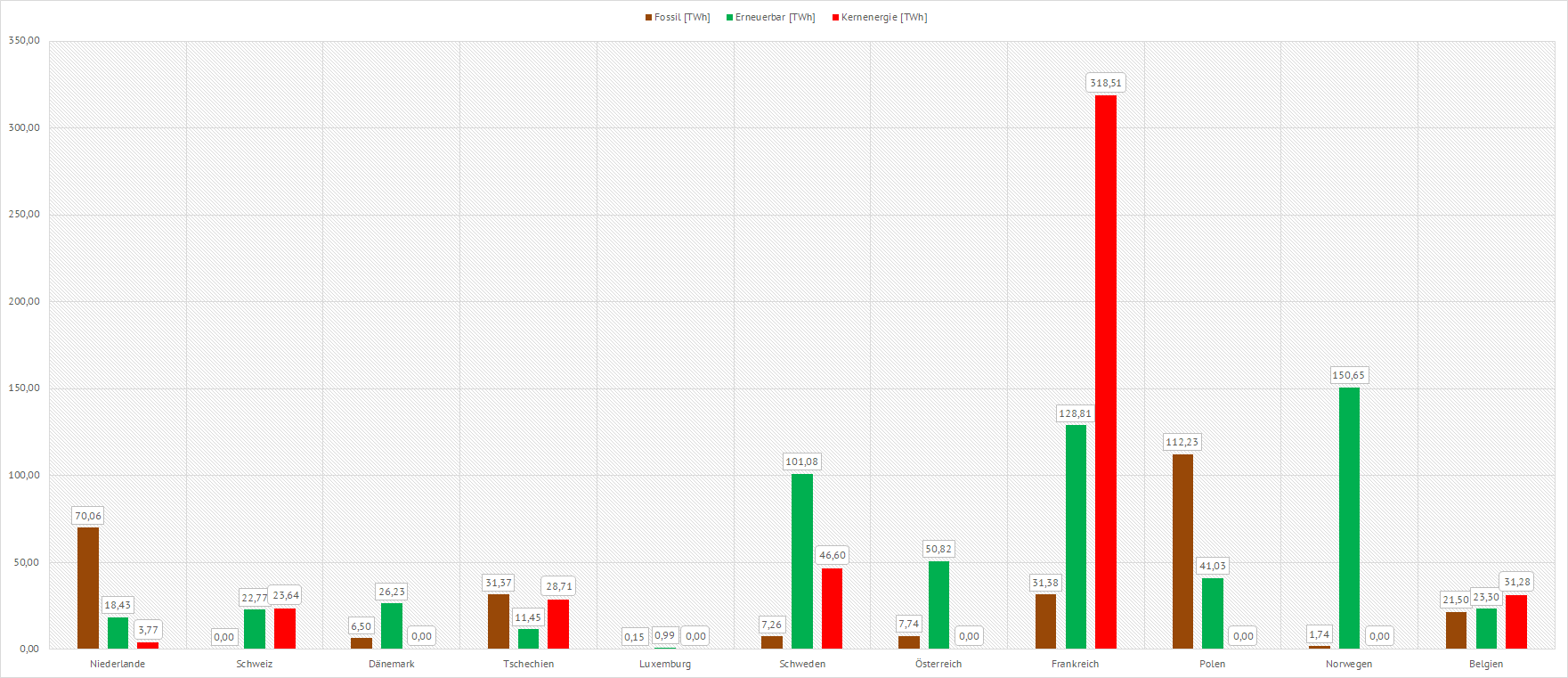This screenshot has height=678, width=1568.
Task: Click the Dänemark axis label
Action: pos(392,664)
